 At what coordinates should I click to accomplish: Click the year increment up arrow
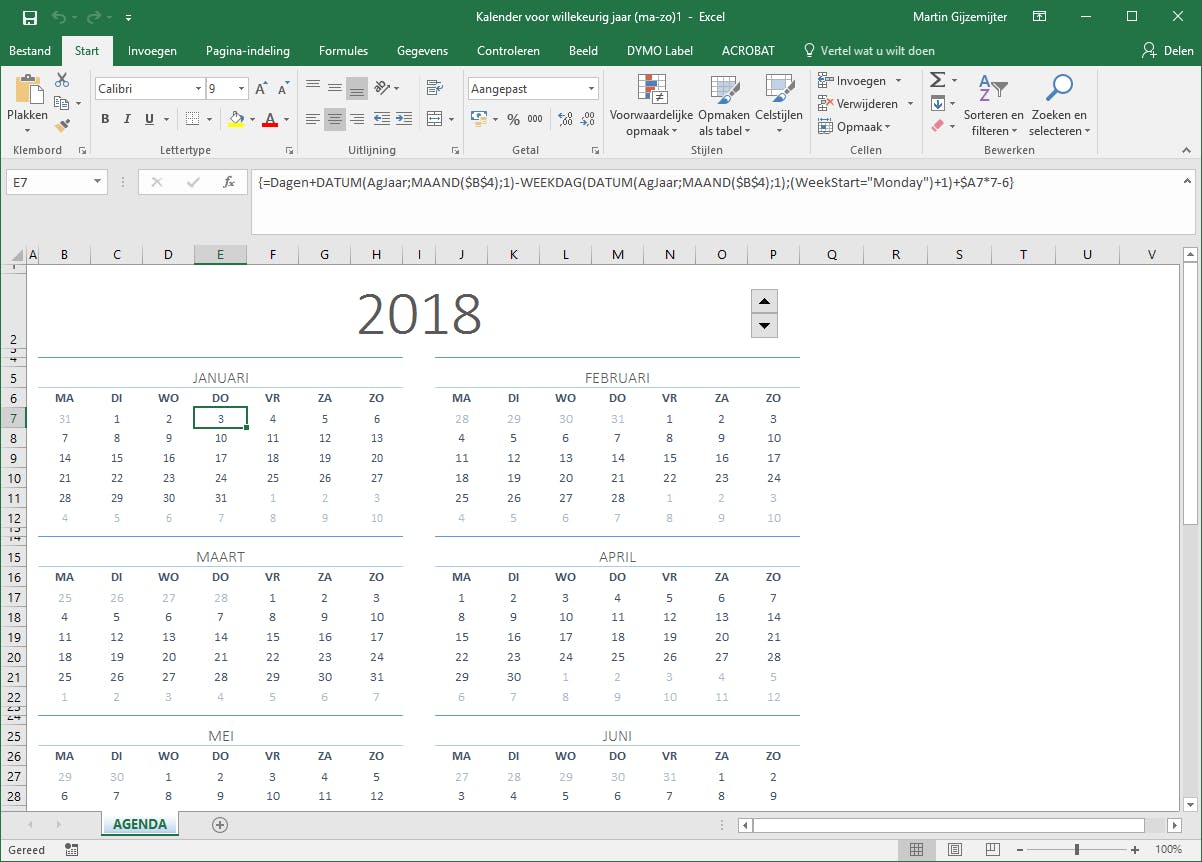[x=764, y=301]
